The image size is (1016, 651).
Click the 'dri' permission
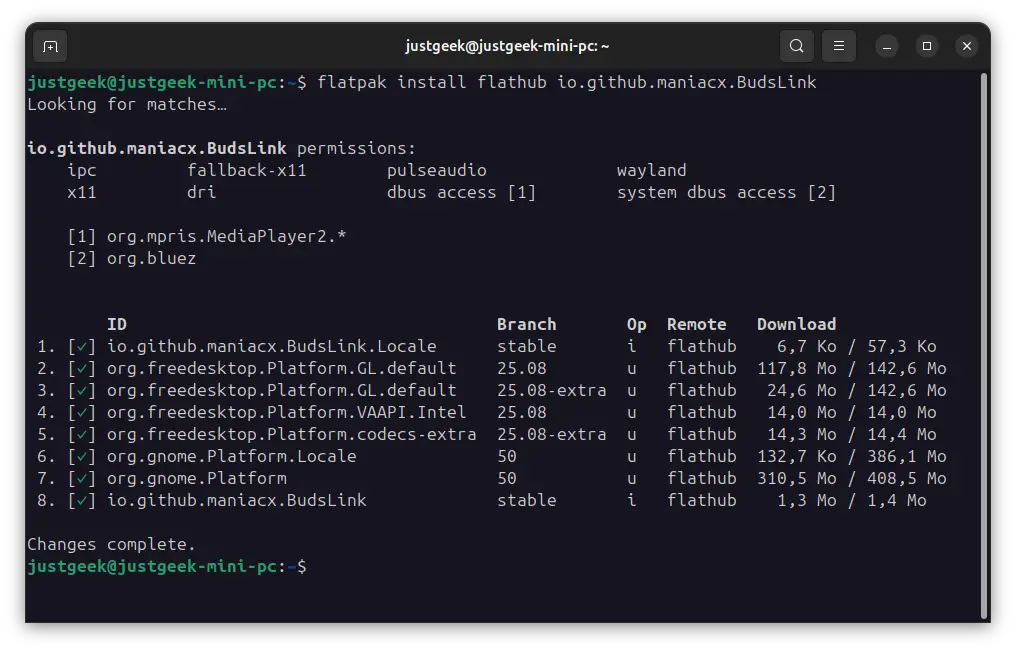202,192
